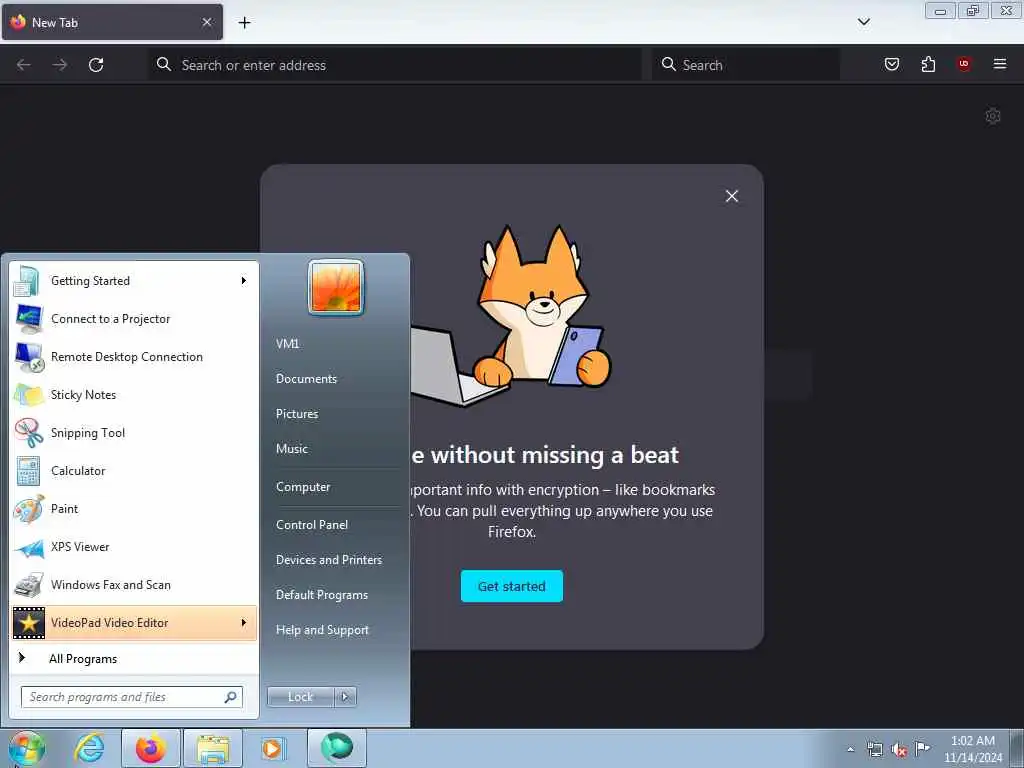This screenshot has height=768, width=1024.
Task: Open Firefox Extensions puzzle icon
Action: (x=928, y=64)
